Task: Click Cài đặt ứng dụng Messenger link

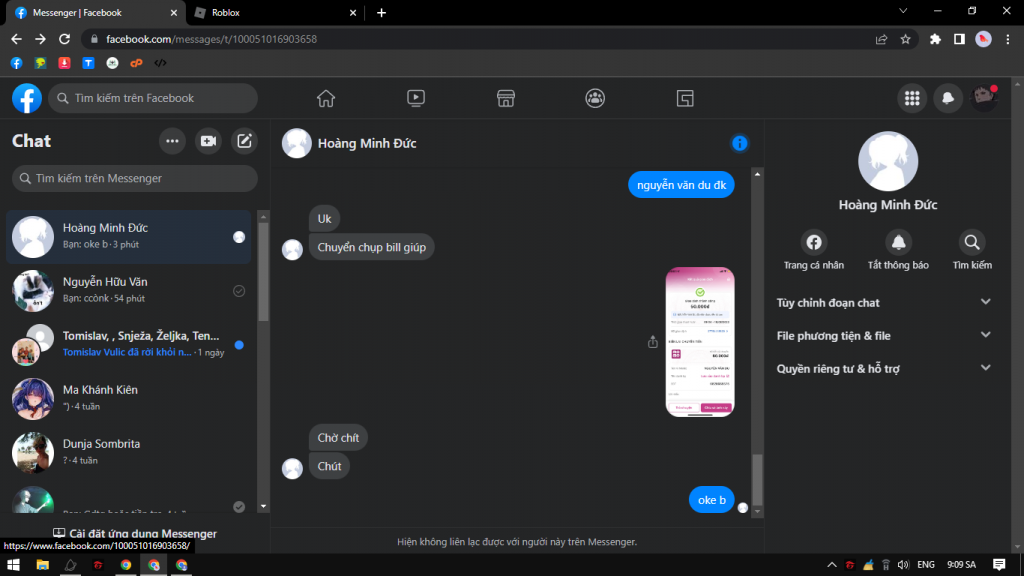Action: (135, 534)
